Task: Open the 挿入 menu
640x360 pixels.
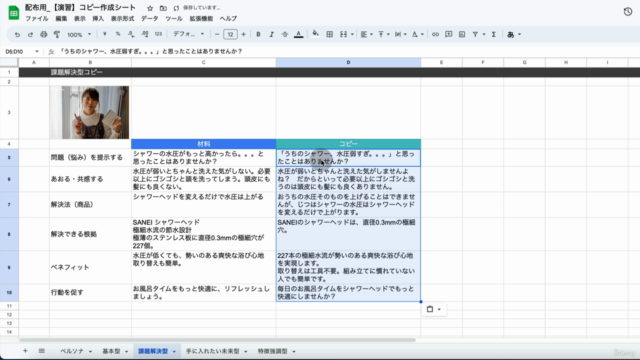Action: pyautogui.click(x=98, y=19)
